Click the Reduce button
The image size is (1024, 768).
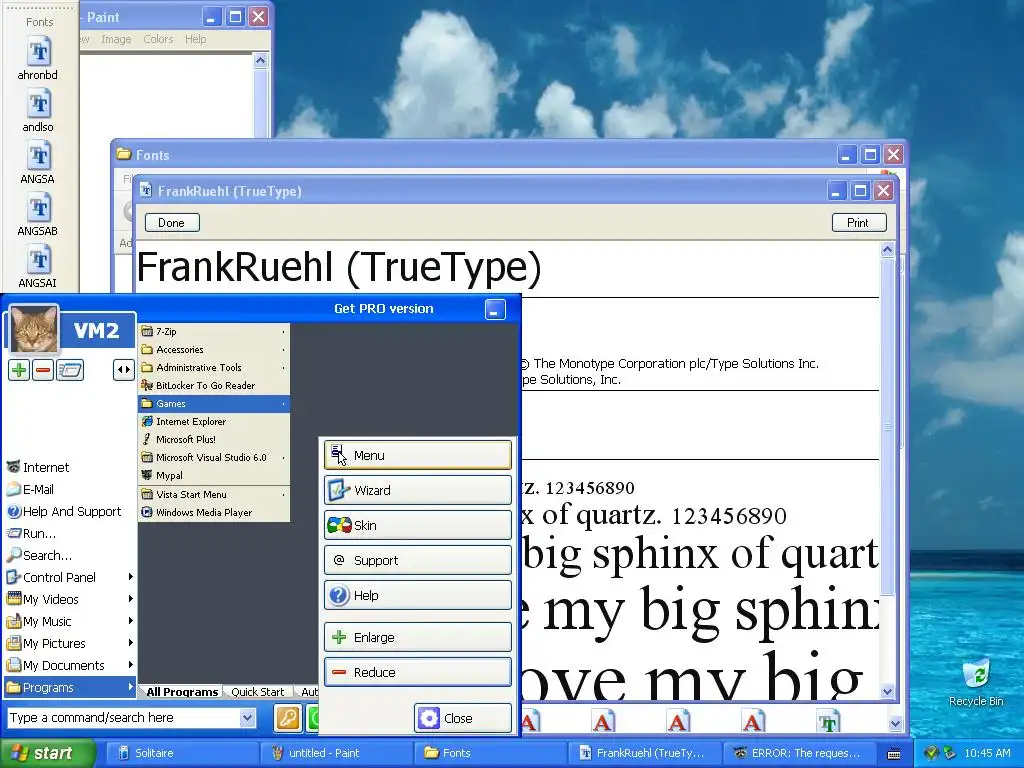click(418, 672)
